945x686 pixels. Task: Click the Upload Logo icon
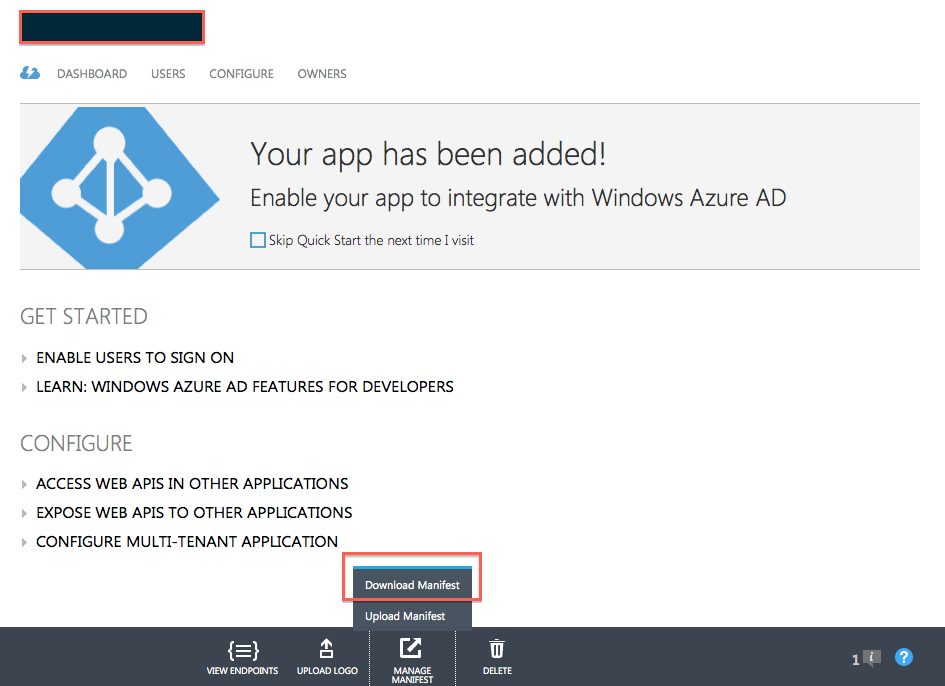pyautogui.click(x=327, y=649)
